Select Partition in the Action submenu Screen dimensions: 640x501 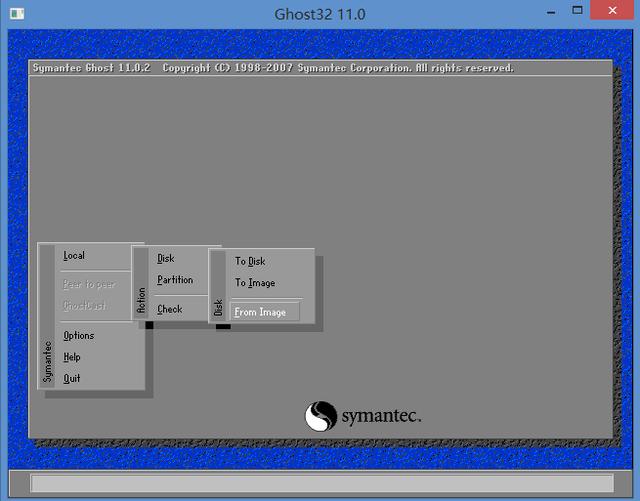pyautogui.click(x=175, y=280)
